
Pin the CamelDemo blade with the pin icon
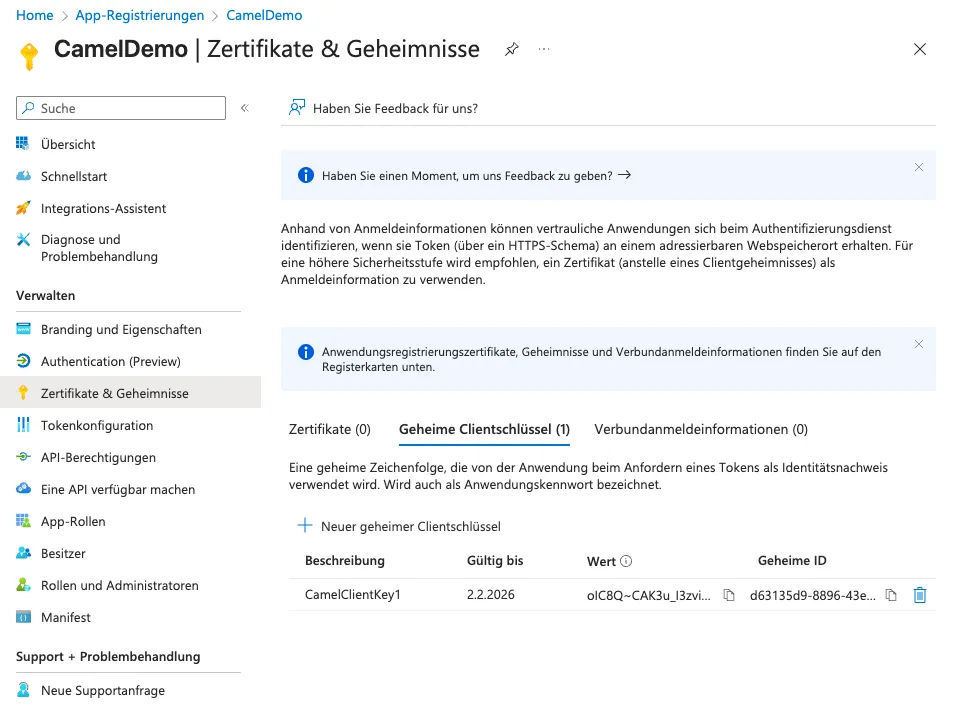click(512, 49)
